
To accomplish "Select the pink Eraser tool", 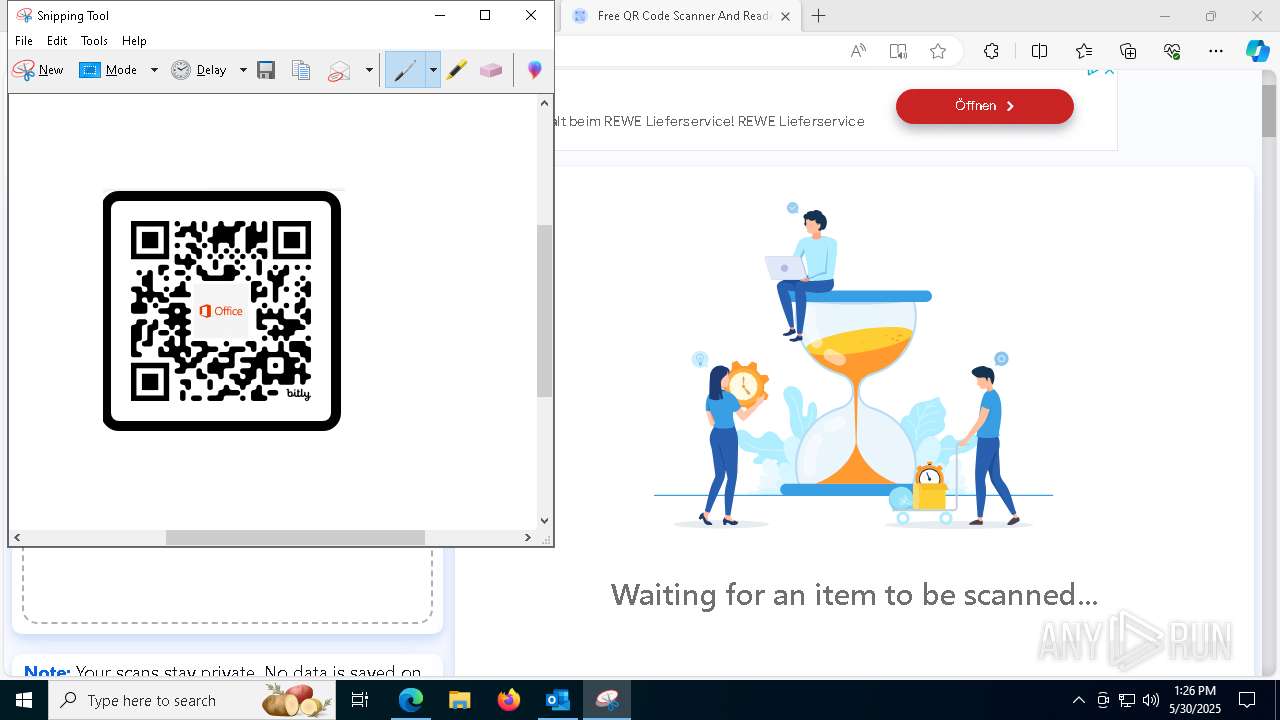I will (x=491, y=70).
